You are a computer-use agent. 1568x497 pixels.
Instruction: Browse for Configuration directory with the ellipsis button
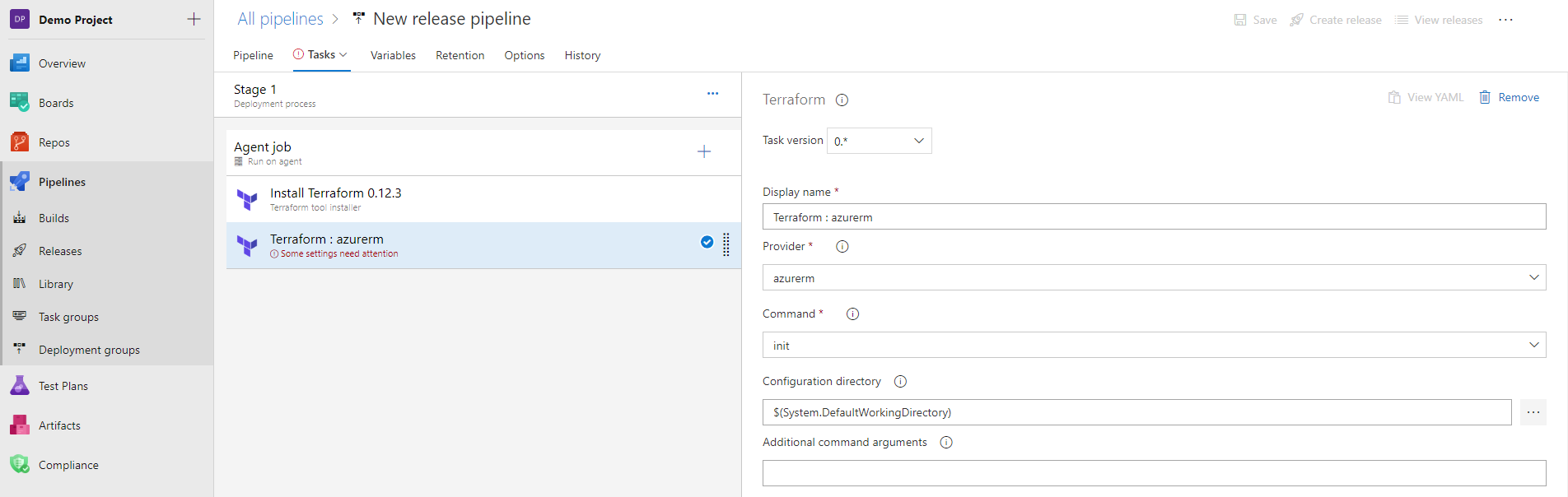(1533, 412)
